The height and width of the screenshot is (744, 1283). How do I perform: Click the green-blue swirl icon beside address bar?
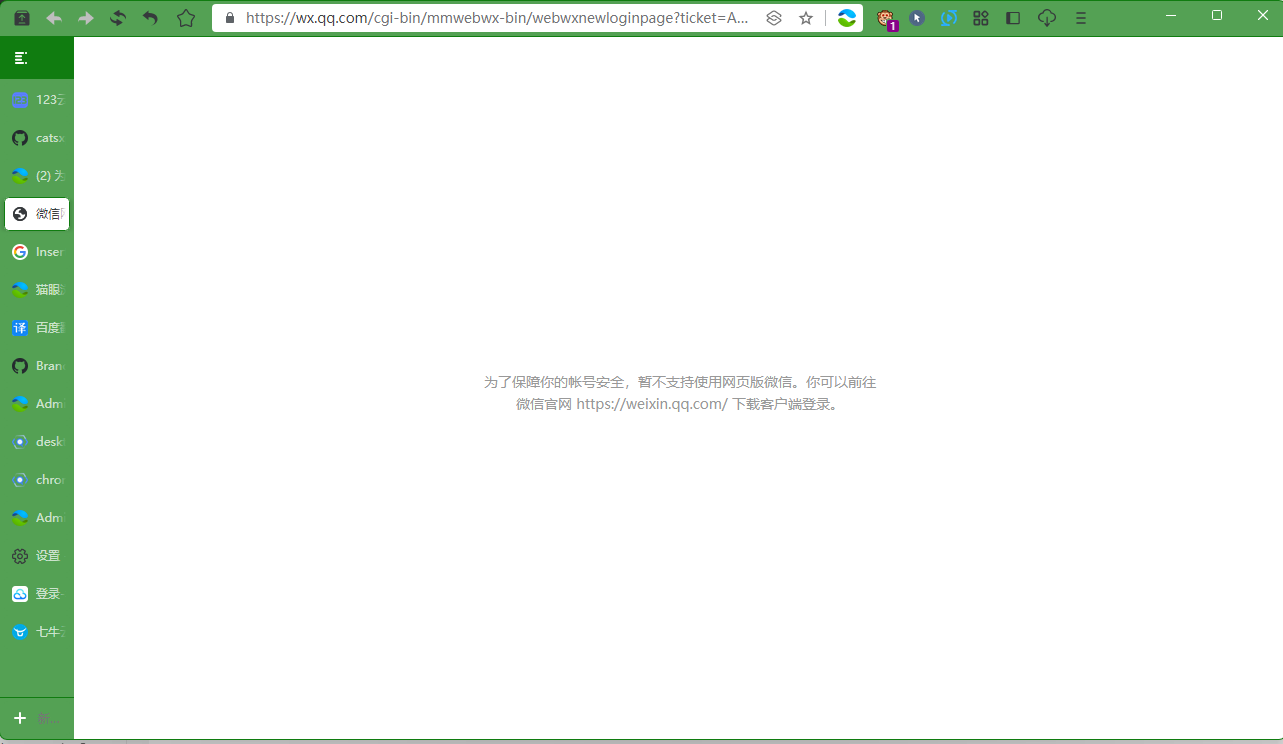coord(847,18)
